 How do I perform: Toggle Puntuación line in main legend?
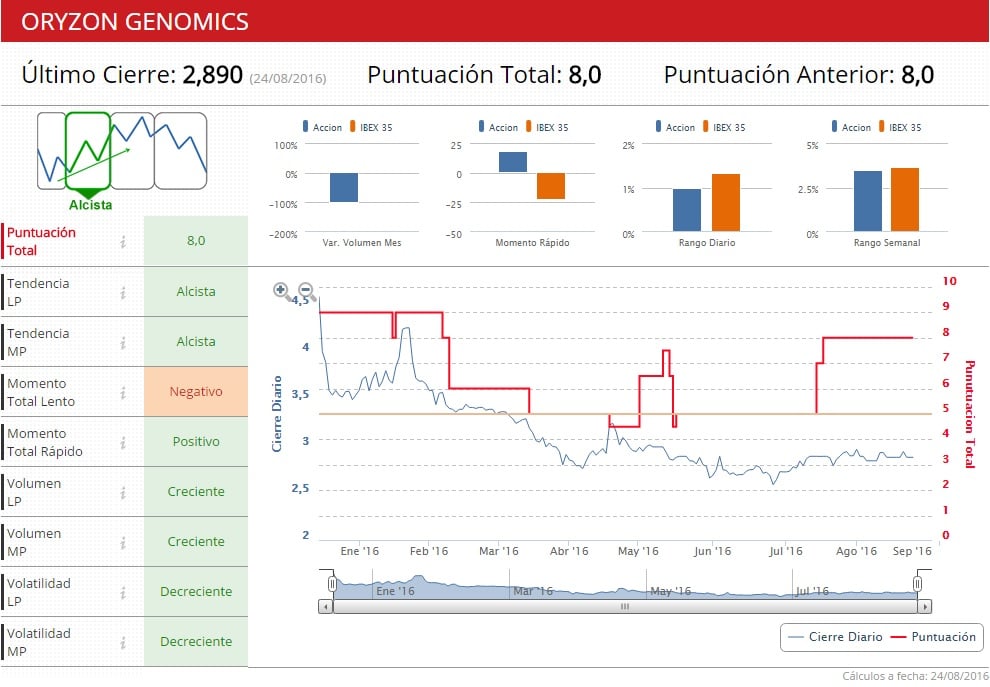933,636
